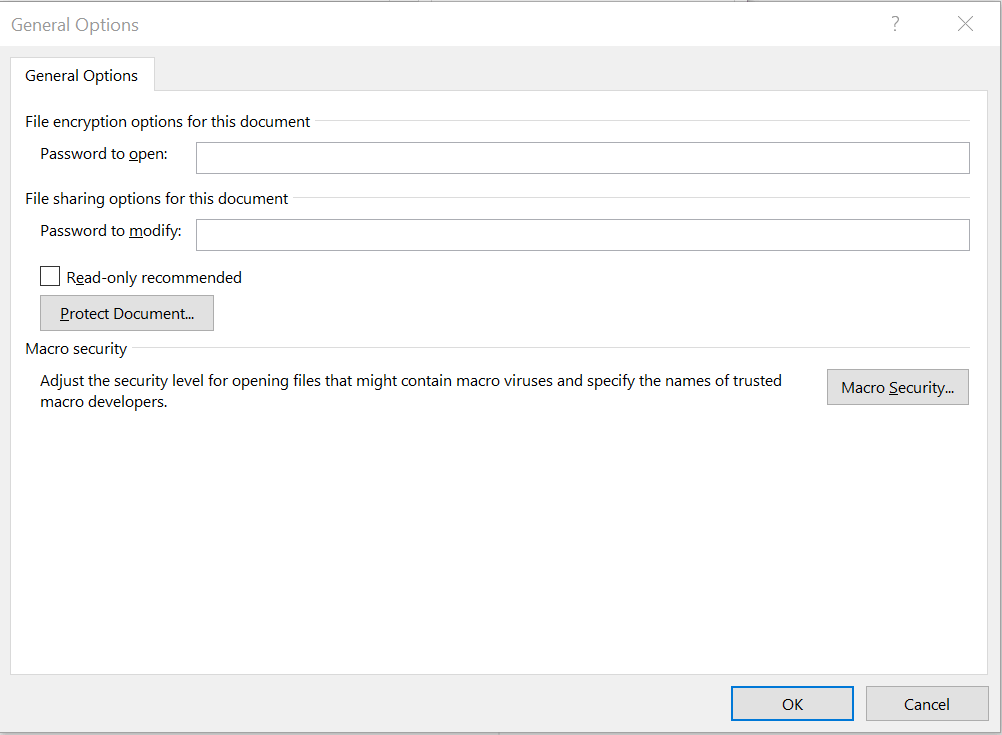1002x735 pixels.
Task: Confirm settings with the OK button
Action: 792,703
